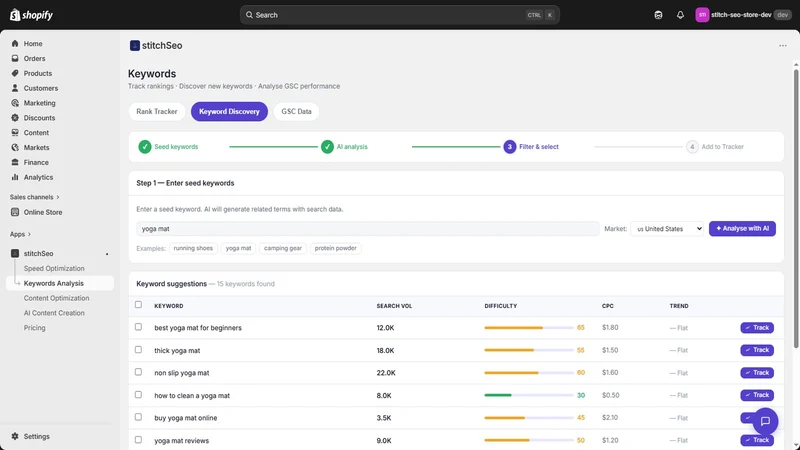Track 'how to clean a yoga mat' keyword

click(757, 395)
